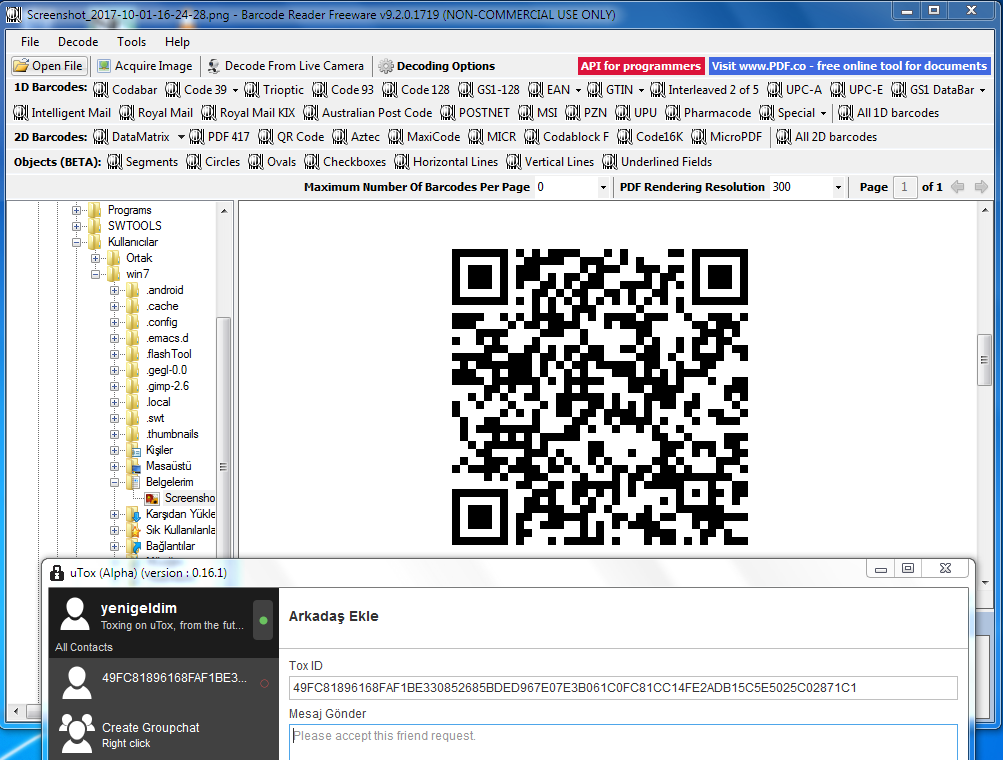Toggle the Code 93 barcode type

pyautogui.click(x=343, y=90)
